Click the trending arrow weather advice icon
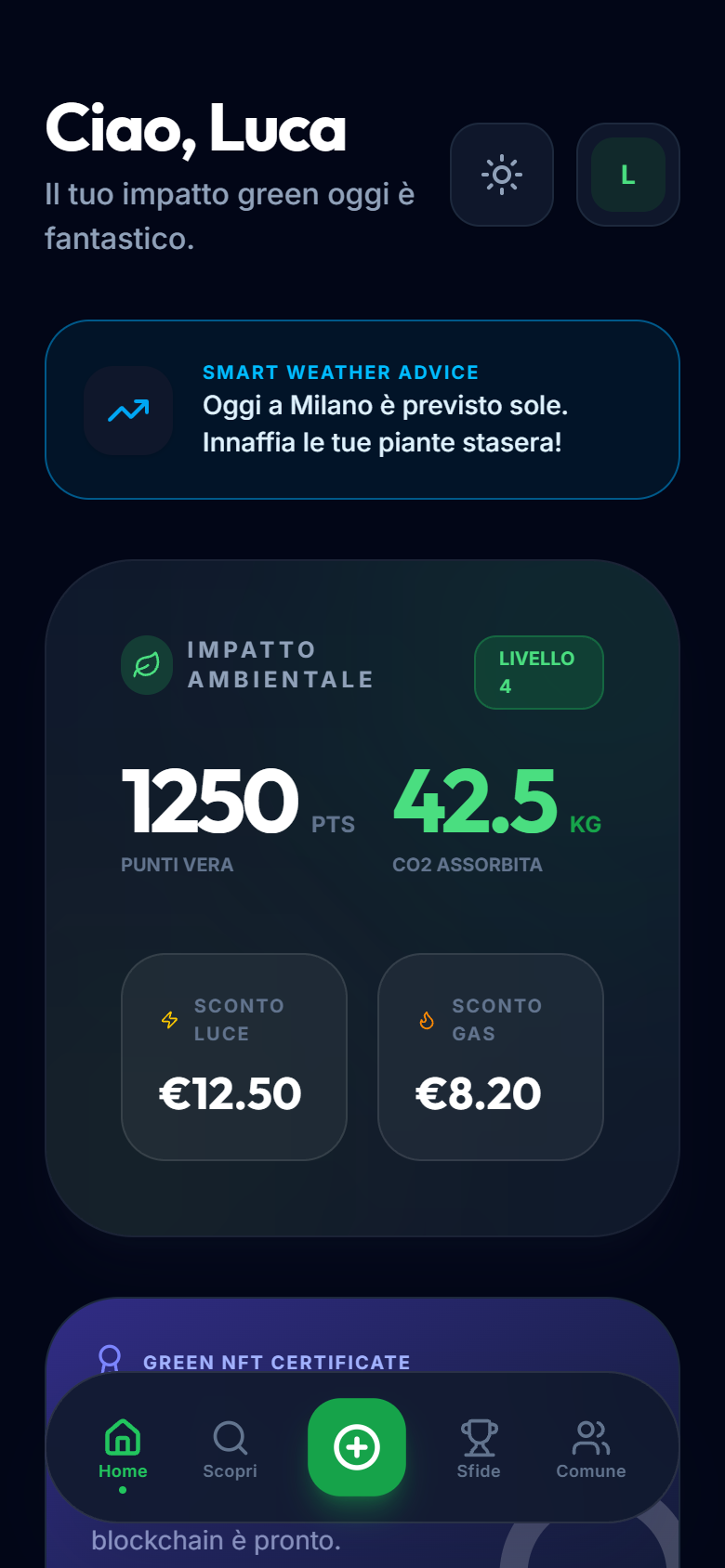The height and width of the screenshot is (1568, 725). 128,411
